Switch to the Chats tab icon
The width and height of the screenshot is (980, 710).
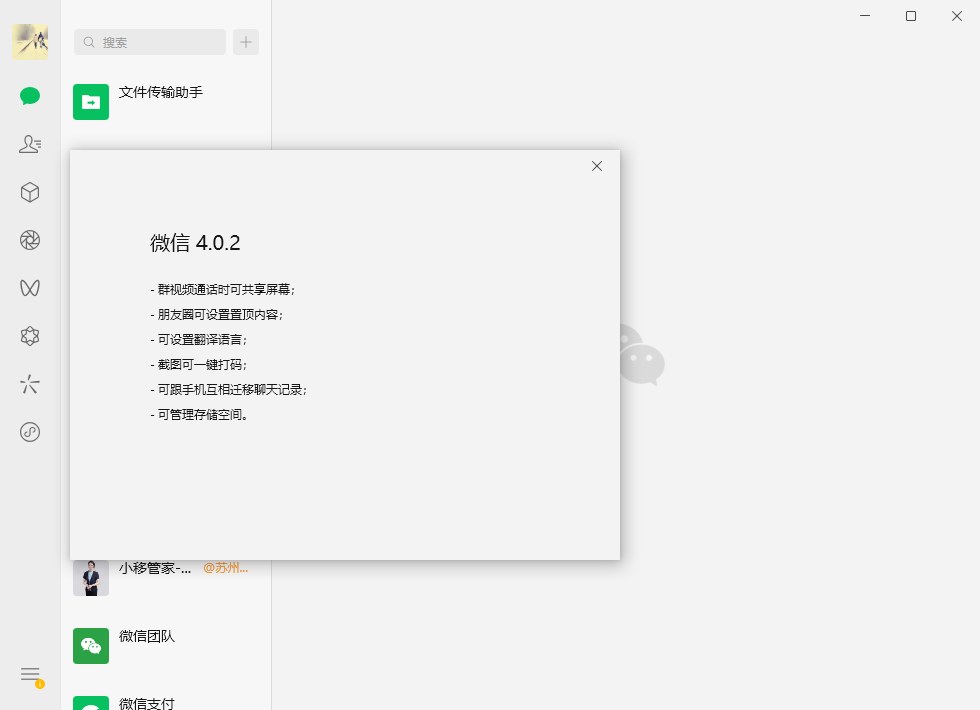pyautogui.click(x=30, y=96)
